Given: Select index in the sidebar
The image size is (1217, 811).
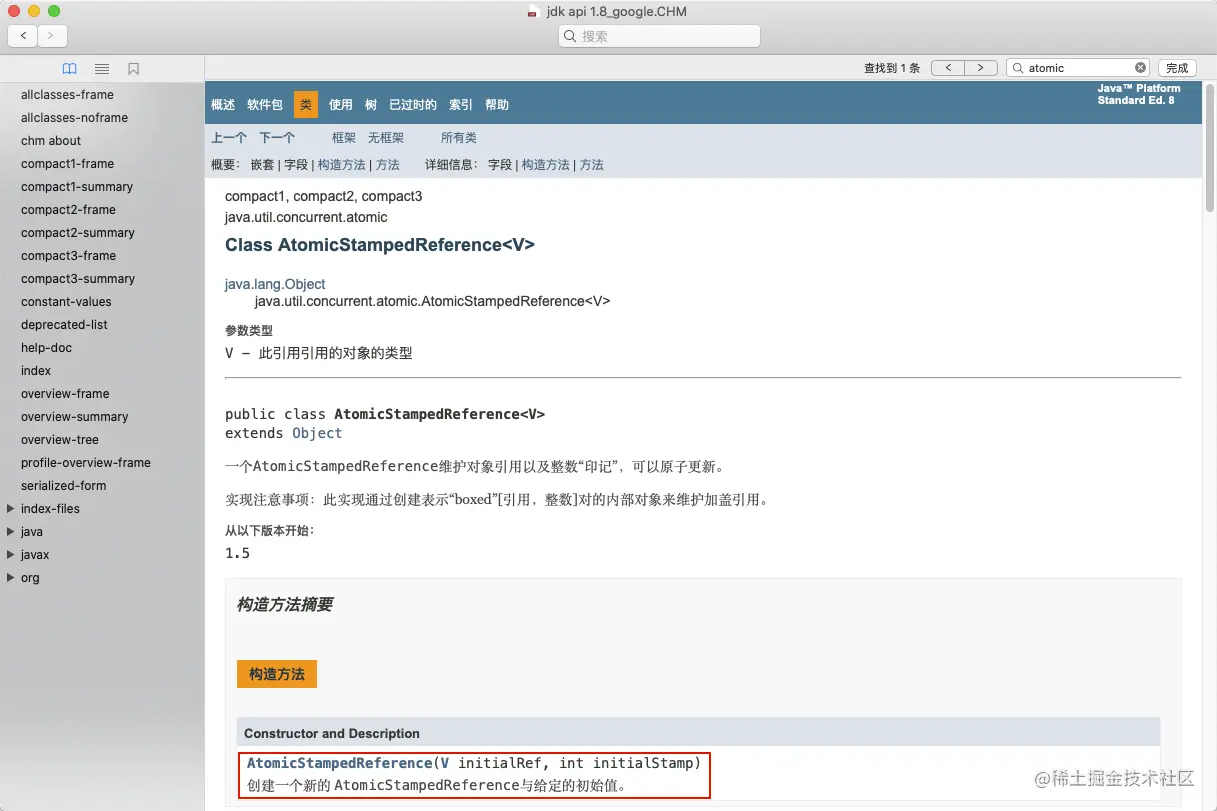Looking at the screenshot, I should [x=36, y=371].
